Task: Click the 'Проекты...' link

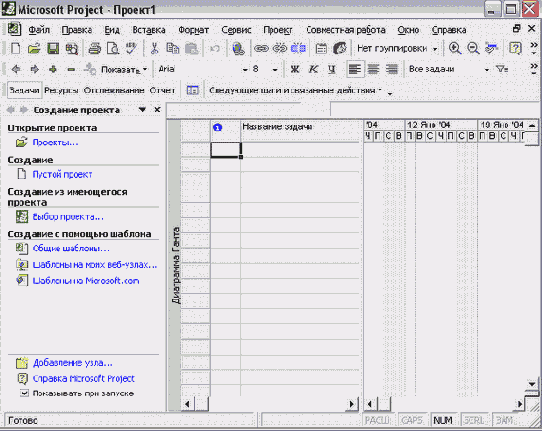Action: [55, 142]
